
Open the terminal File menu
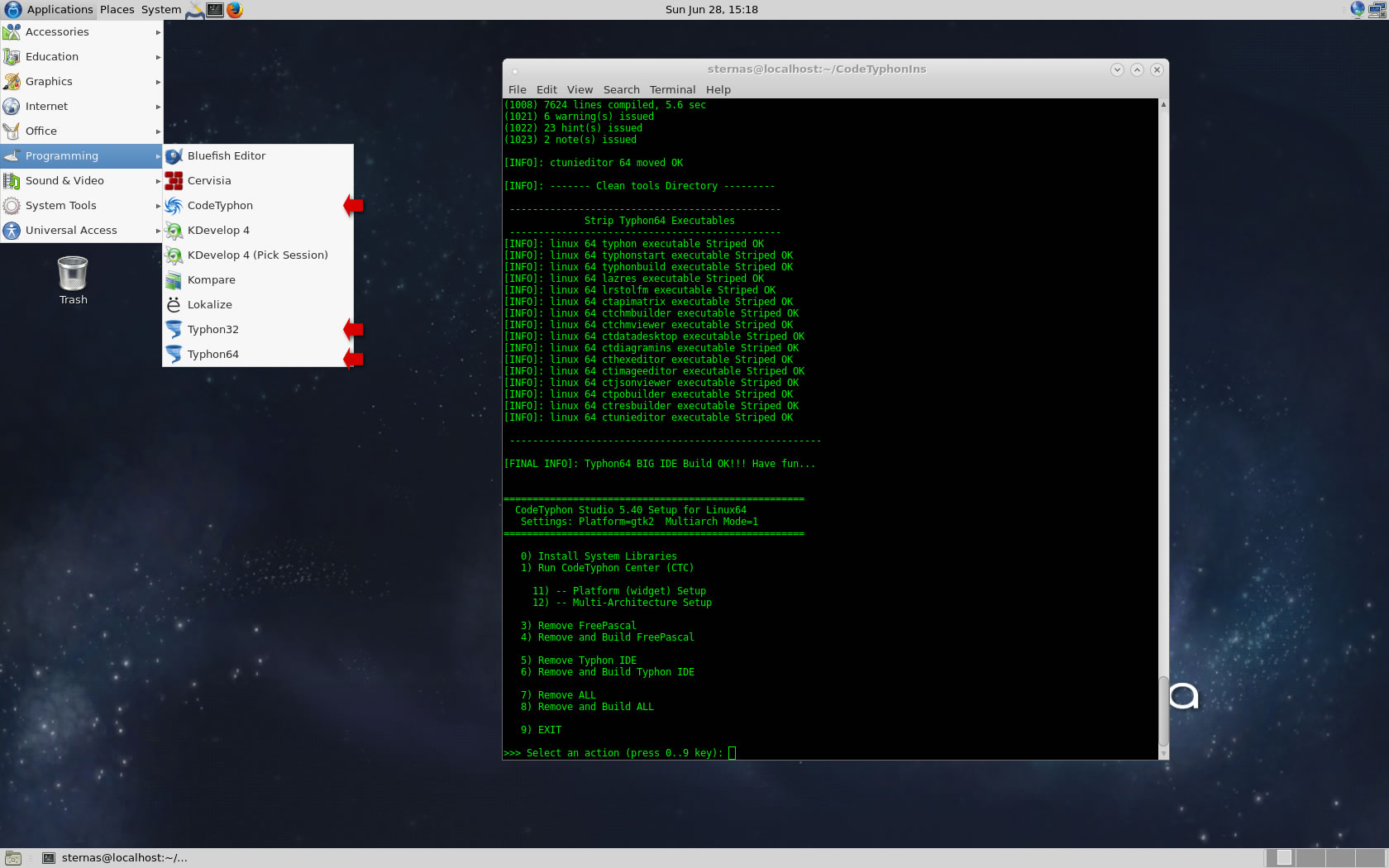pos(518,89)
